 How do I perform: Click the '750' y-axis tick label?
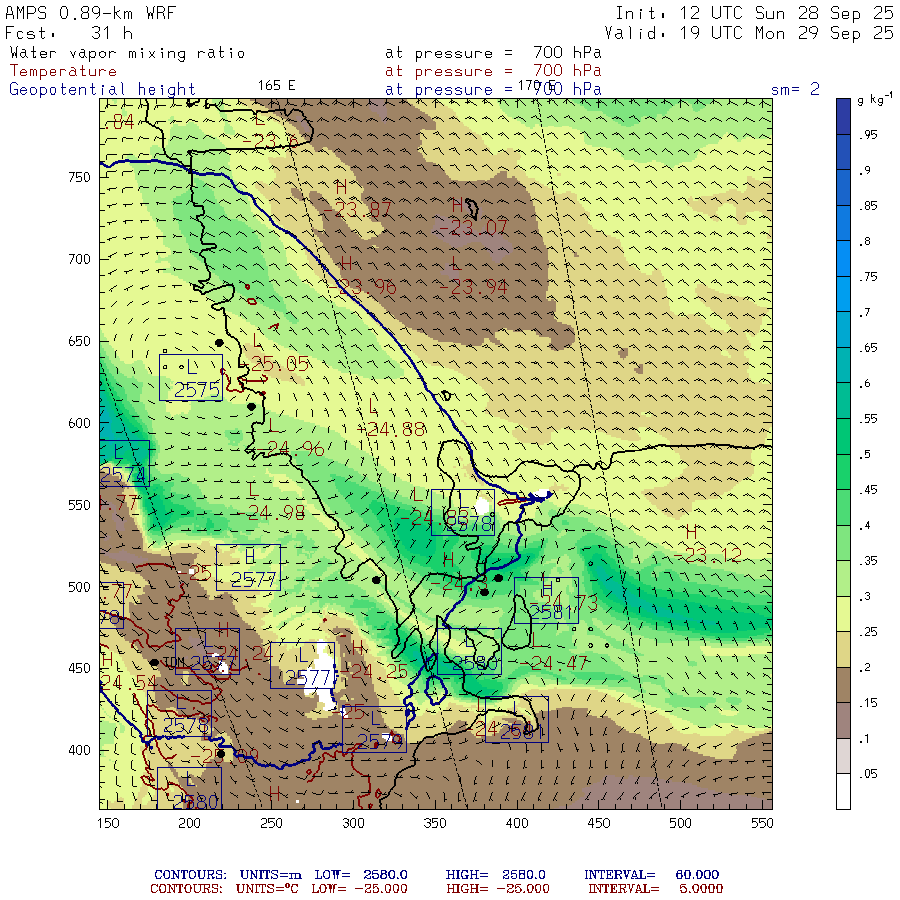point(79,177)
